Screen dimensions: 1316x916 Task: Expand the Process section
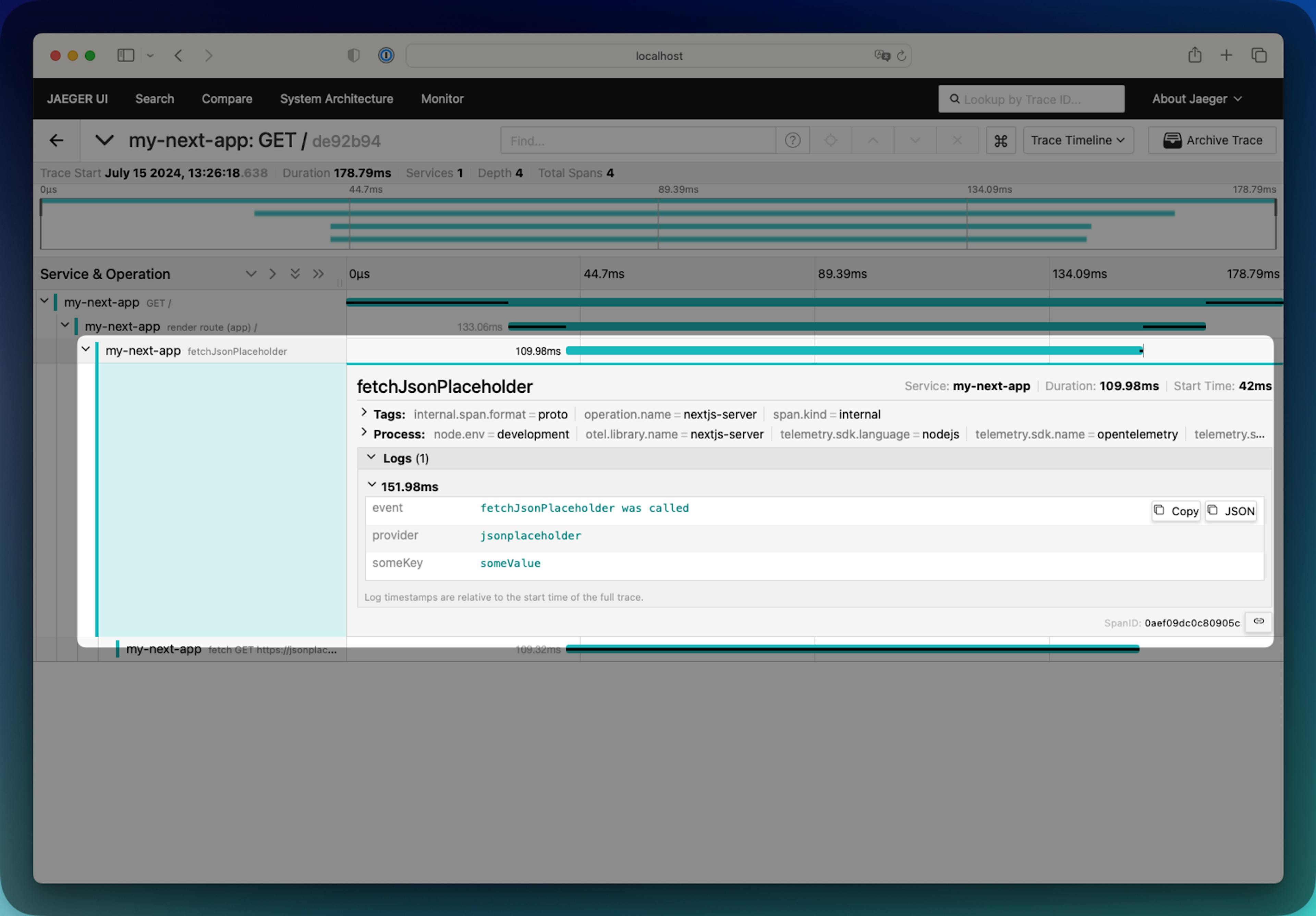[x=364, y=433]
